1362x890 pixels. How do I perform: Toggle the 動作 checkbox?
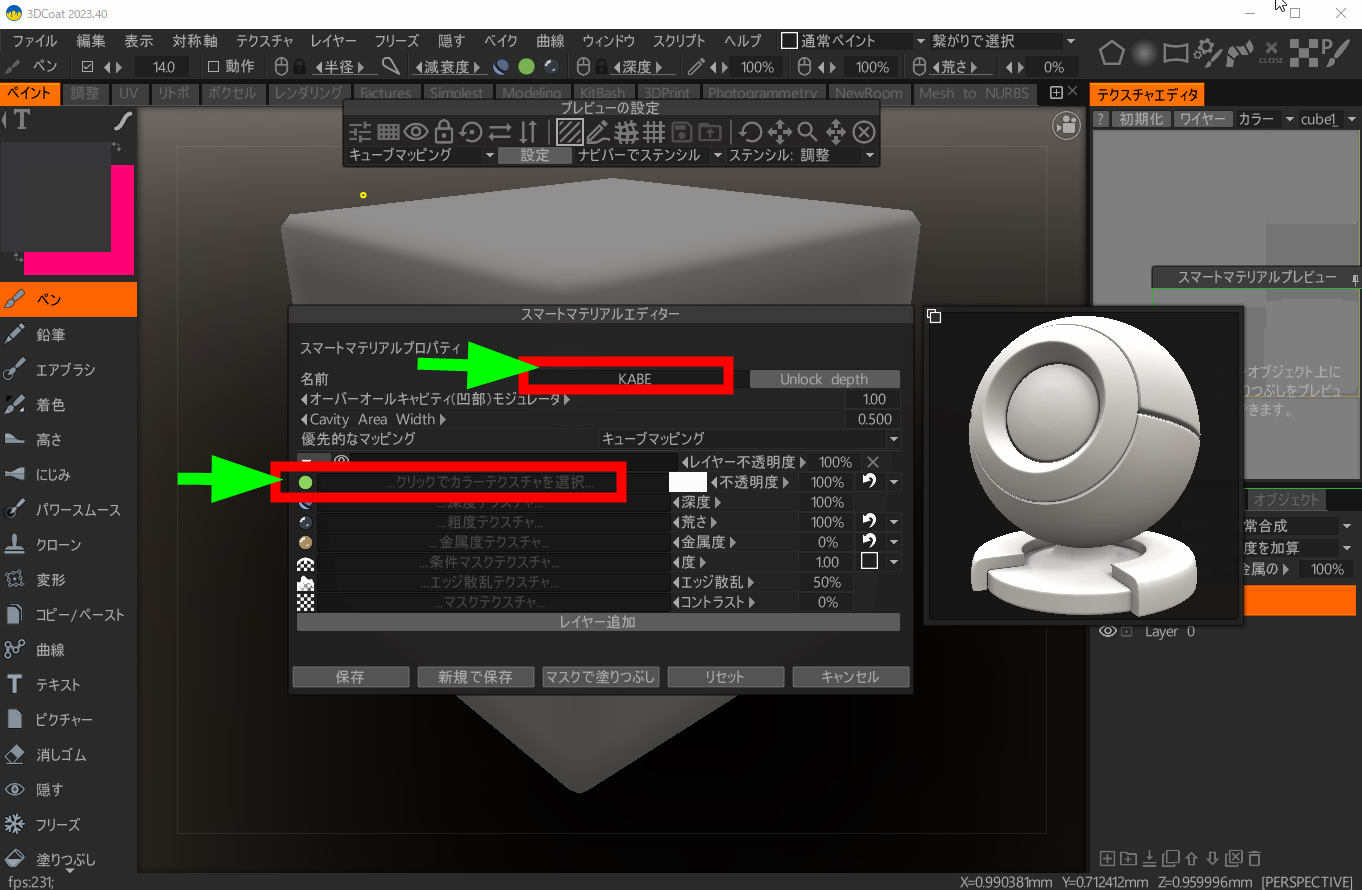[213, 67]
